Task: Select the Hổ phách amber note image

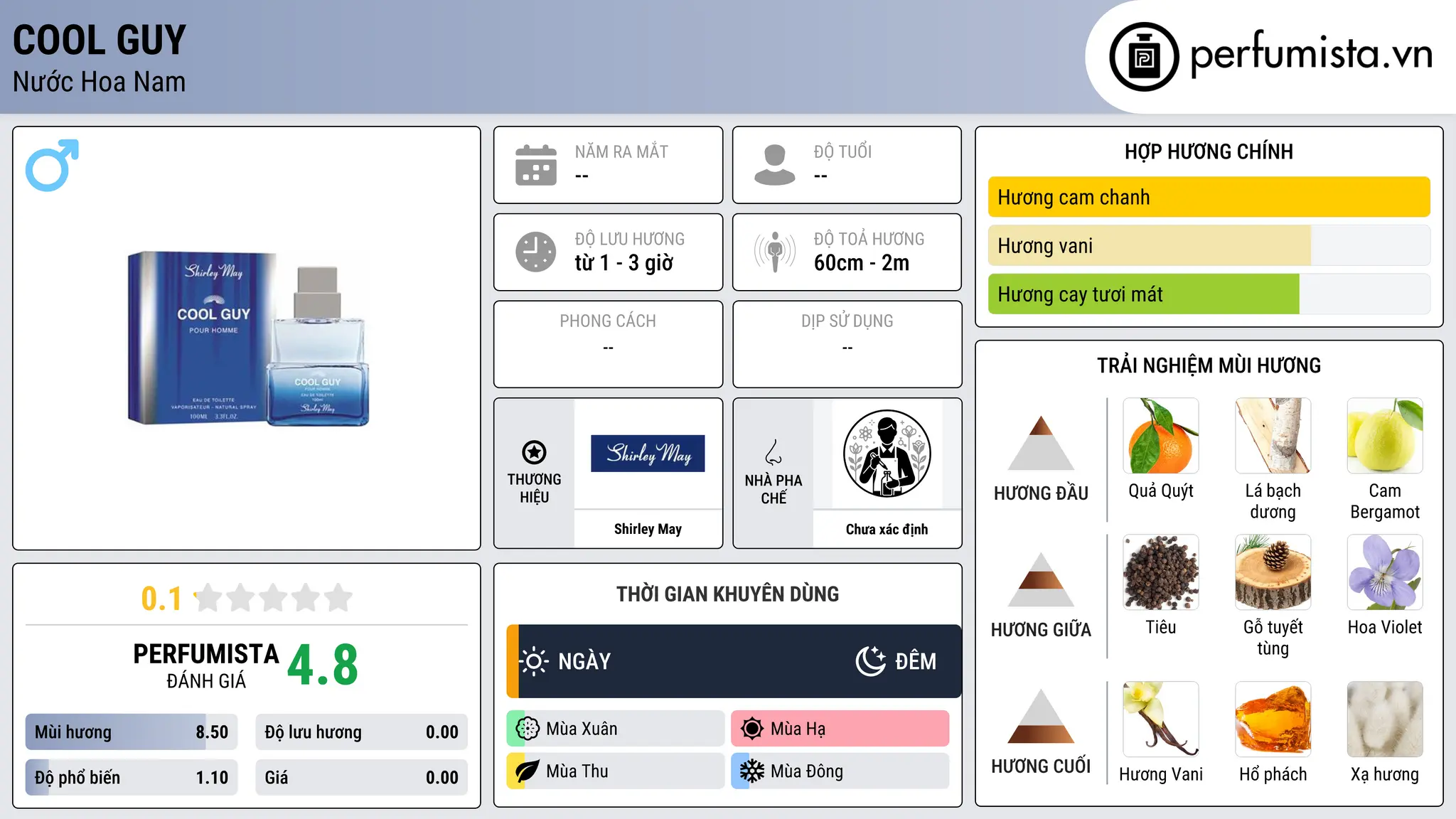Action: pyautogui.click(x=1273, y=719)
